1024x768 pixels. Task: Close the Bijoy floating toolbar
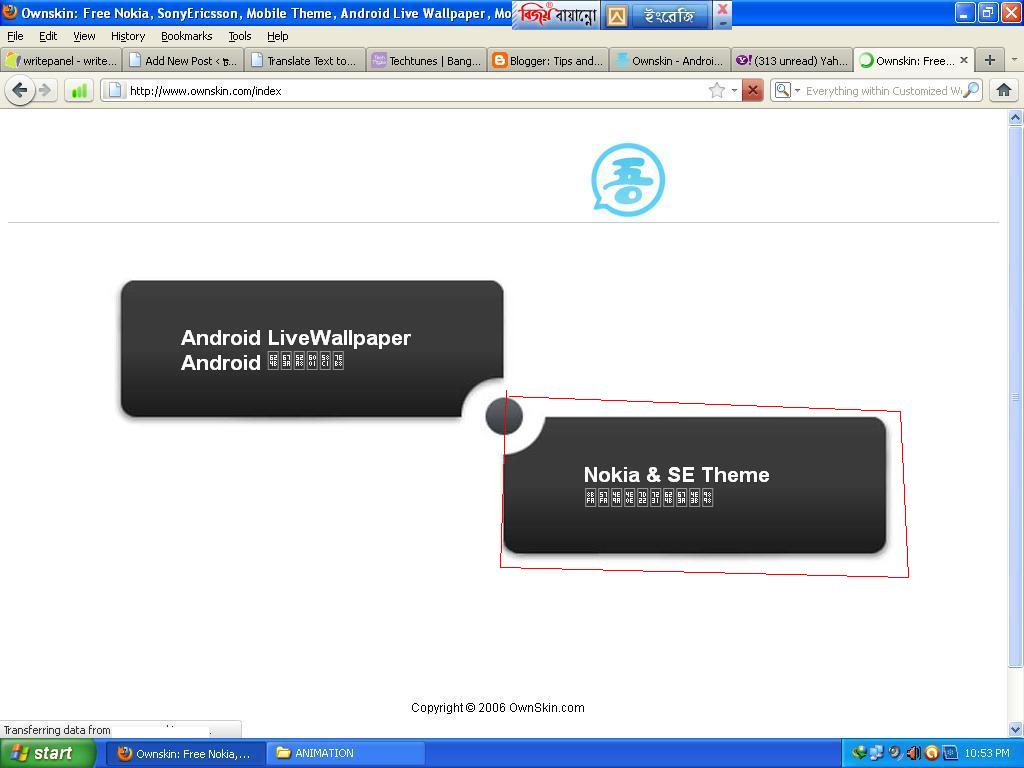(x=722, y=8)
